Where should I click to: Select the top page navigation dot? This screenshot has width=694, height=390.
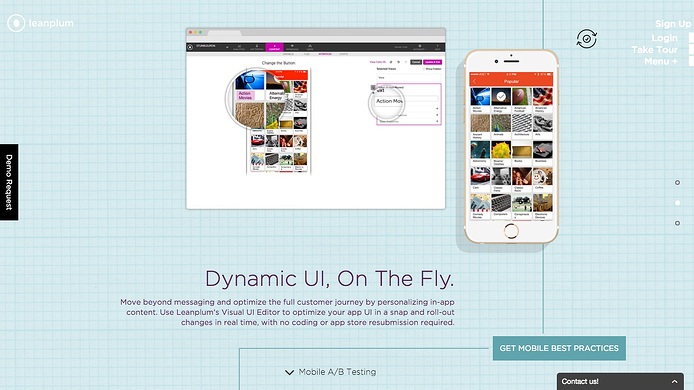click(677, 182)
